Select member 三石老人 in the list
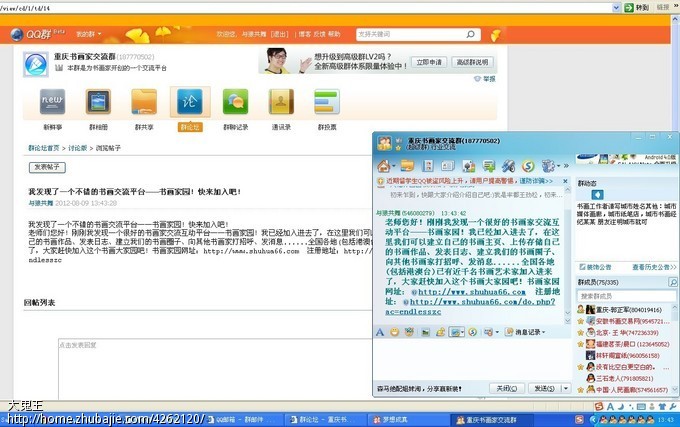 click(624, 378)
